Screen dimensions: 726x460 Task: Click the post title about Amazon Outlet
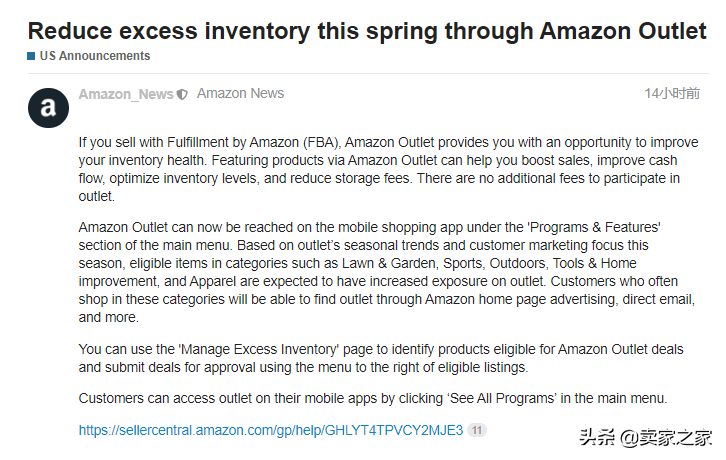(367, 31)
